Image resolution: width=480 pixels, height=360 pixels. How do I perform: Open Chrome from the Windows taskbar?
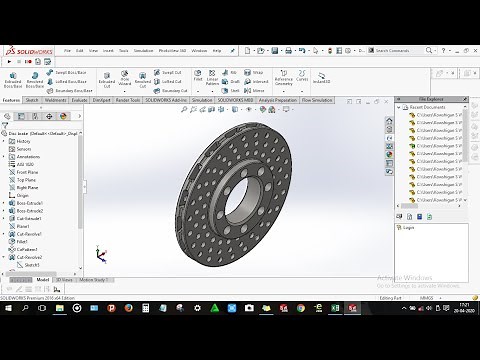301,308
